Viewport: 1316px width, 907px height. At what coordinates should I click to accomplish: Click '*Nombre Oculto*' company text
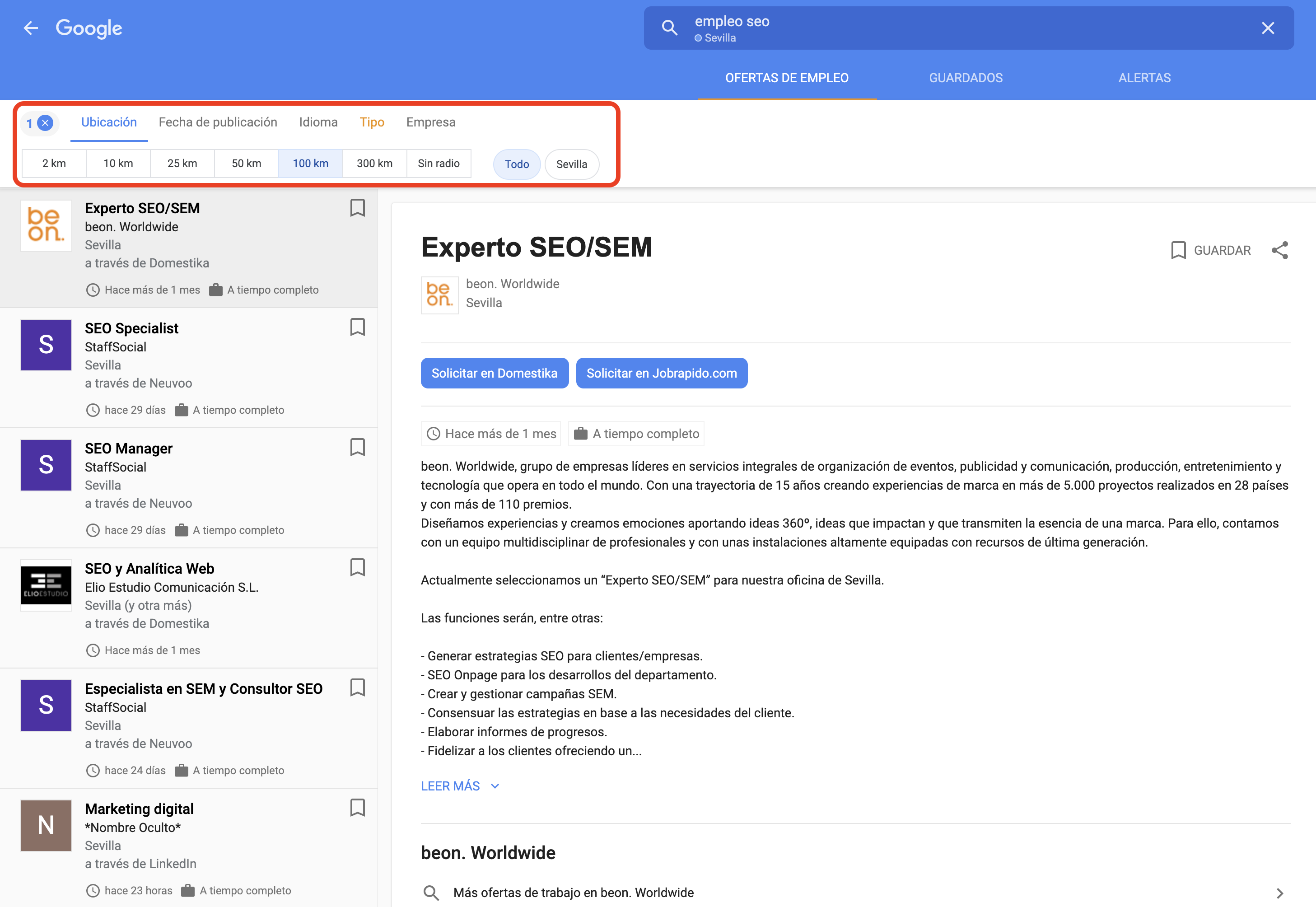tap(133, 828)
